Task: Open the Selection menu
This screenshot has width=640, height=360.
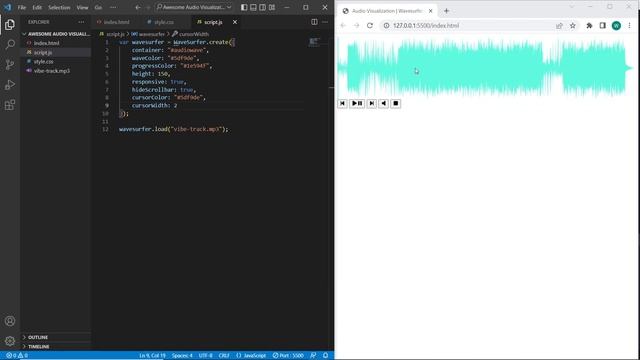Action: point(59,7)
